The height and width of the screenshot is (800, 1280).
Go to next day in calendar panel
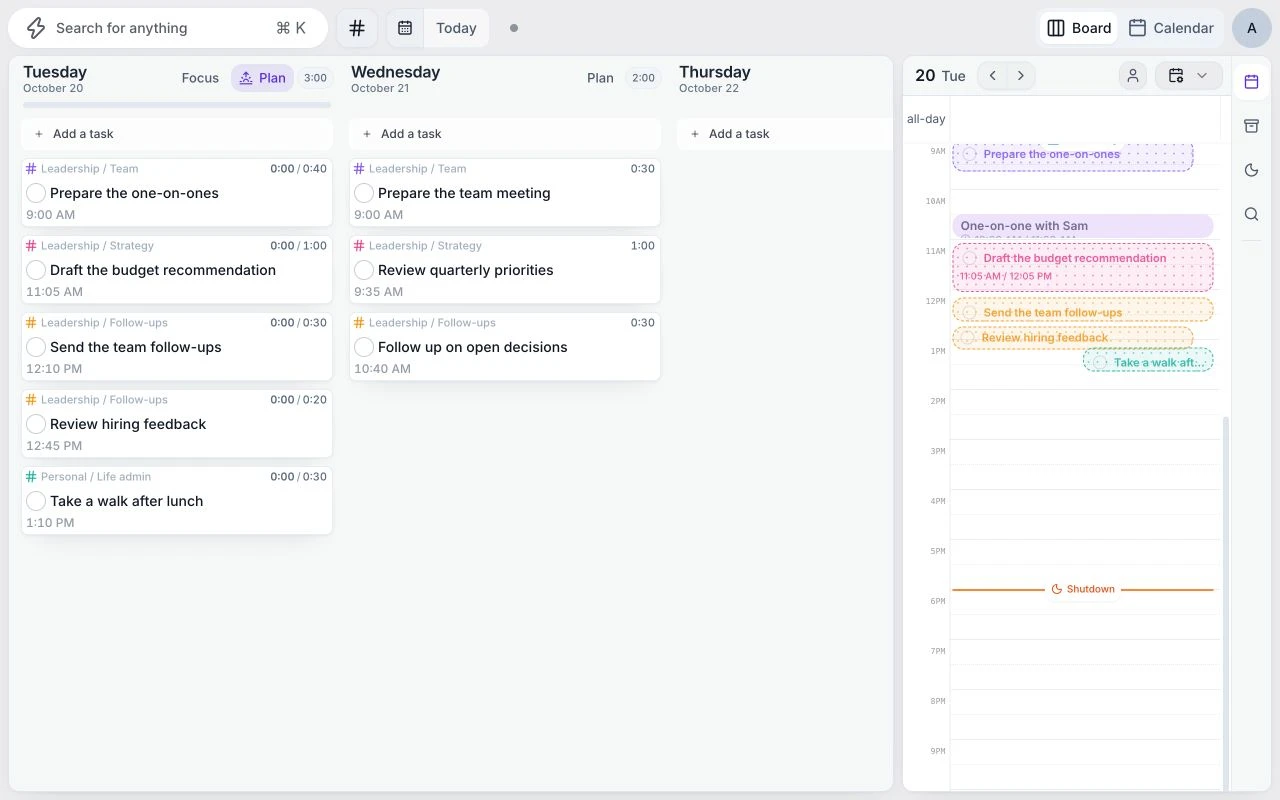[x=1020, y=76]
